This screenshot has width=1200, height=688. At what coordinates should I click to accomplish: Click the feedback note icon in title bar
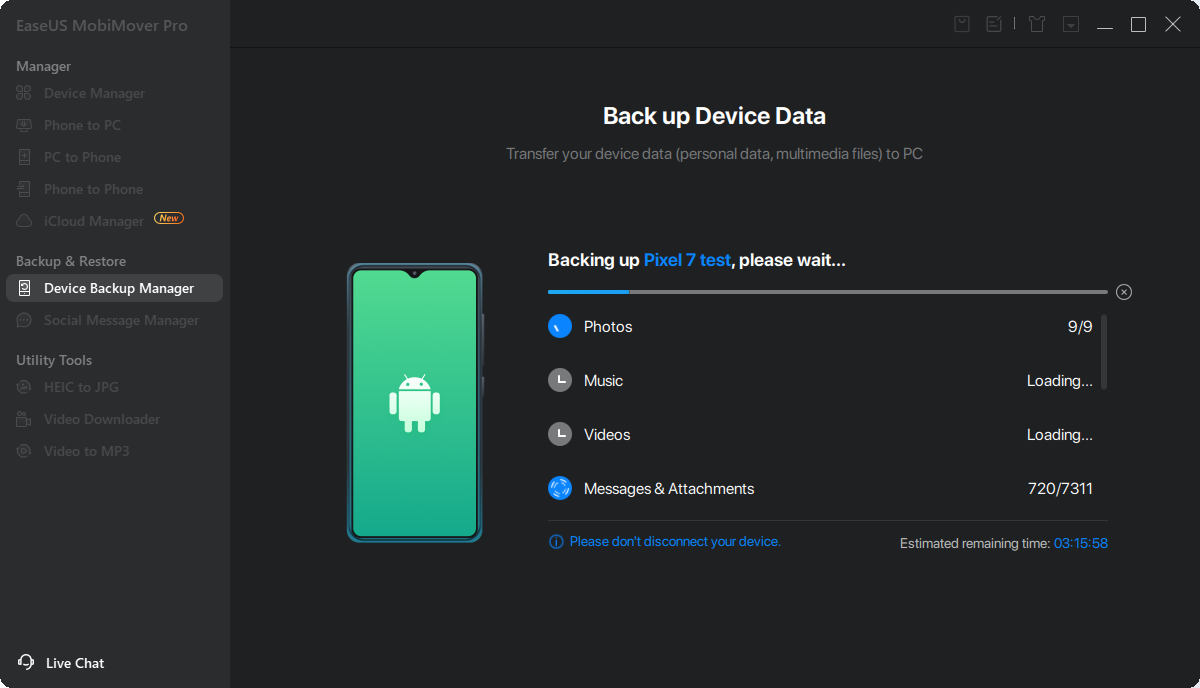(x=994, y=24)
